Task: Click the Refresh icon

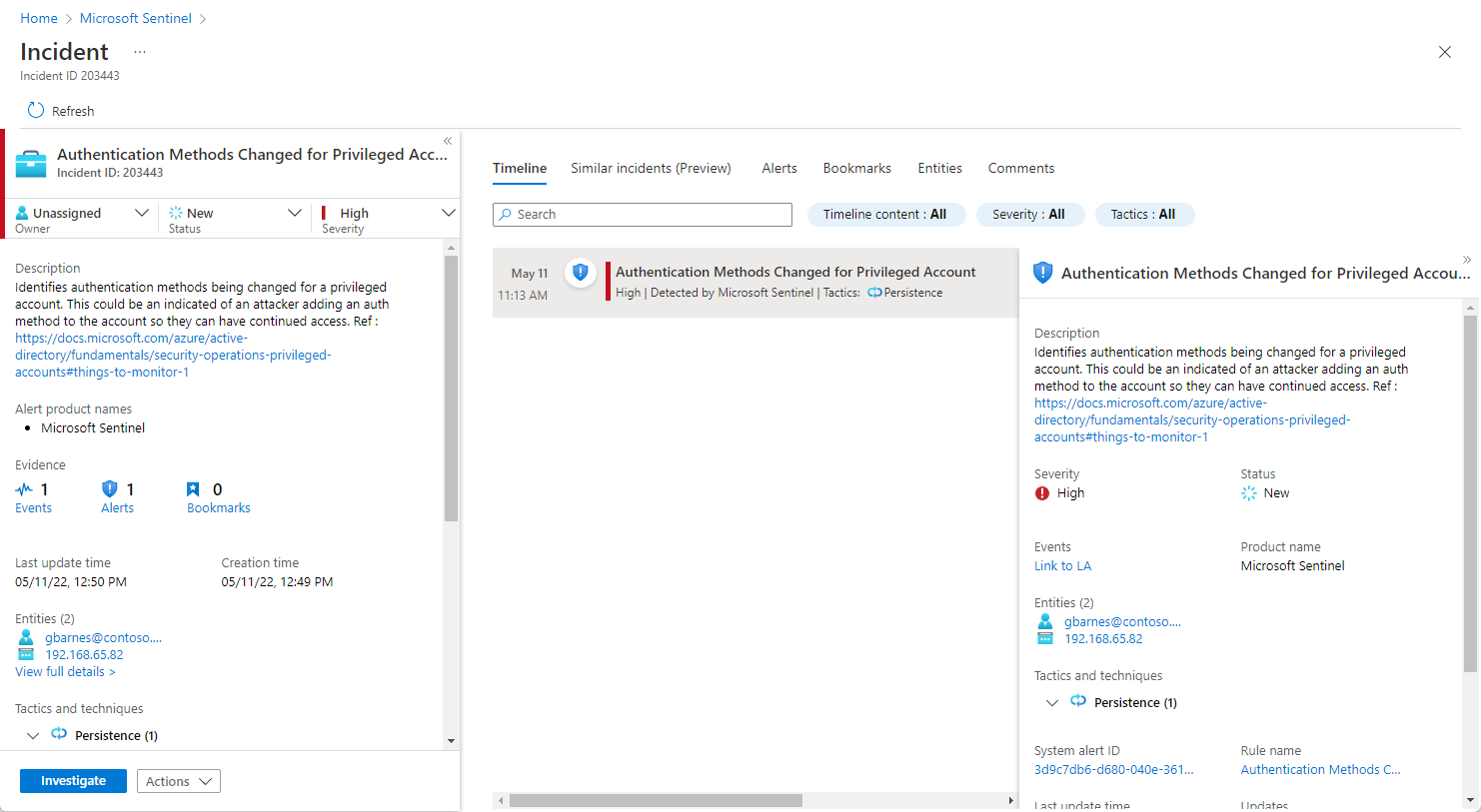Action: click(x=36, y=111)
